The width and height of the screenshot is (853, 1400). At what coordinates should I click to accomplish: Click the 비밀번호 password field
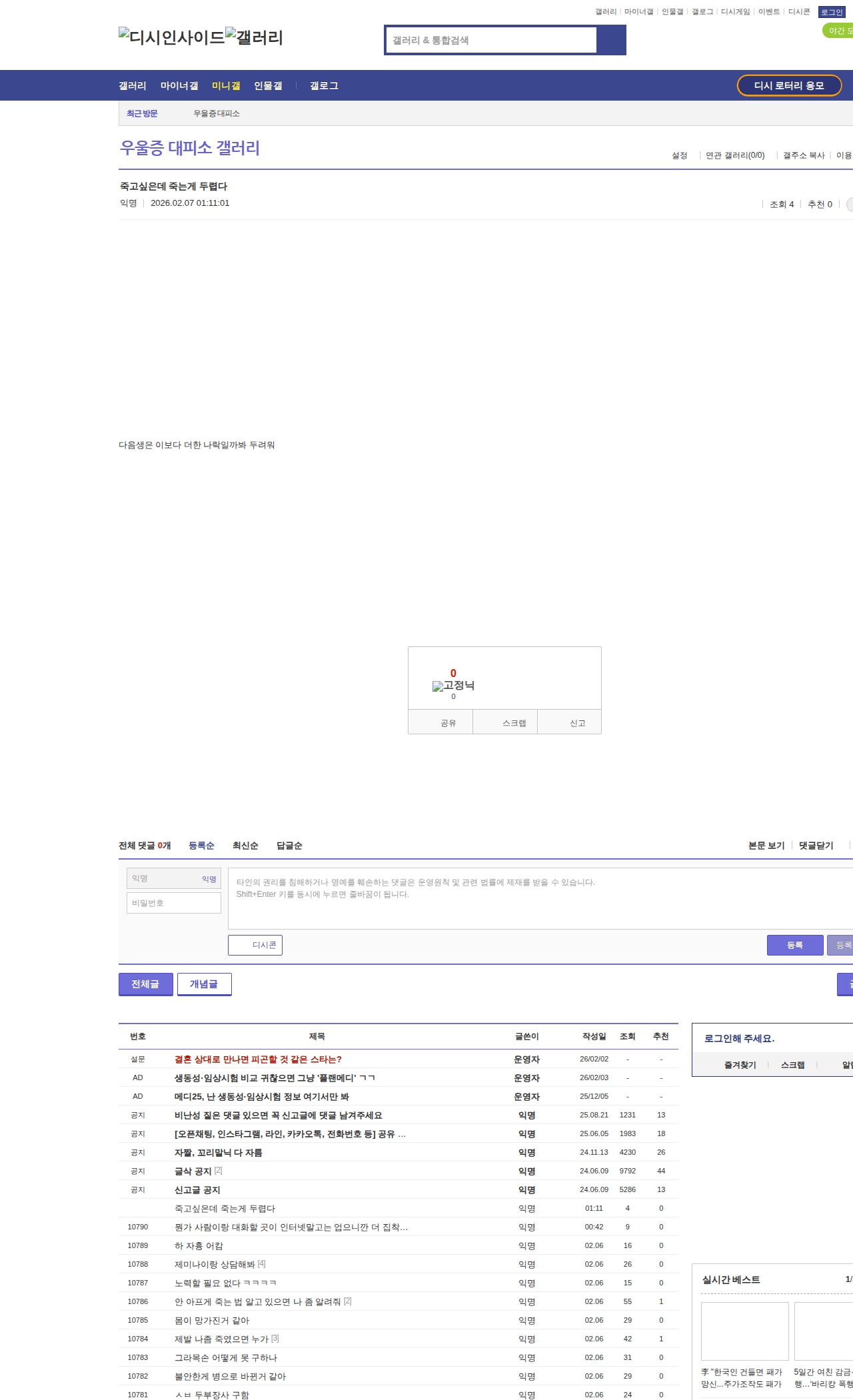(x=174, y=903)
